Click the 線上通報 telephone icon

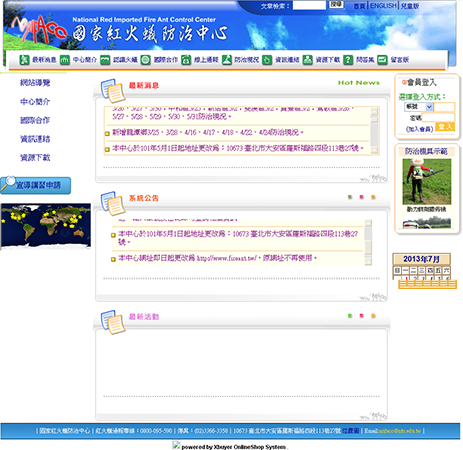[186, 60]
